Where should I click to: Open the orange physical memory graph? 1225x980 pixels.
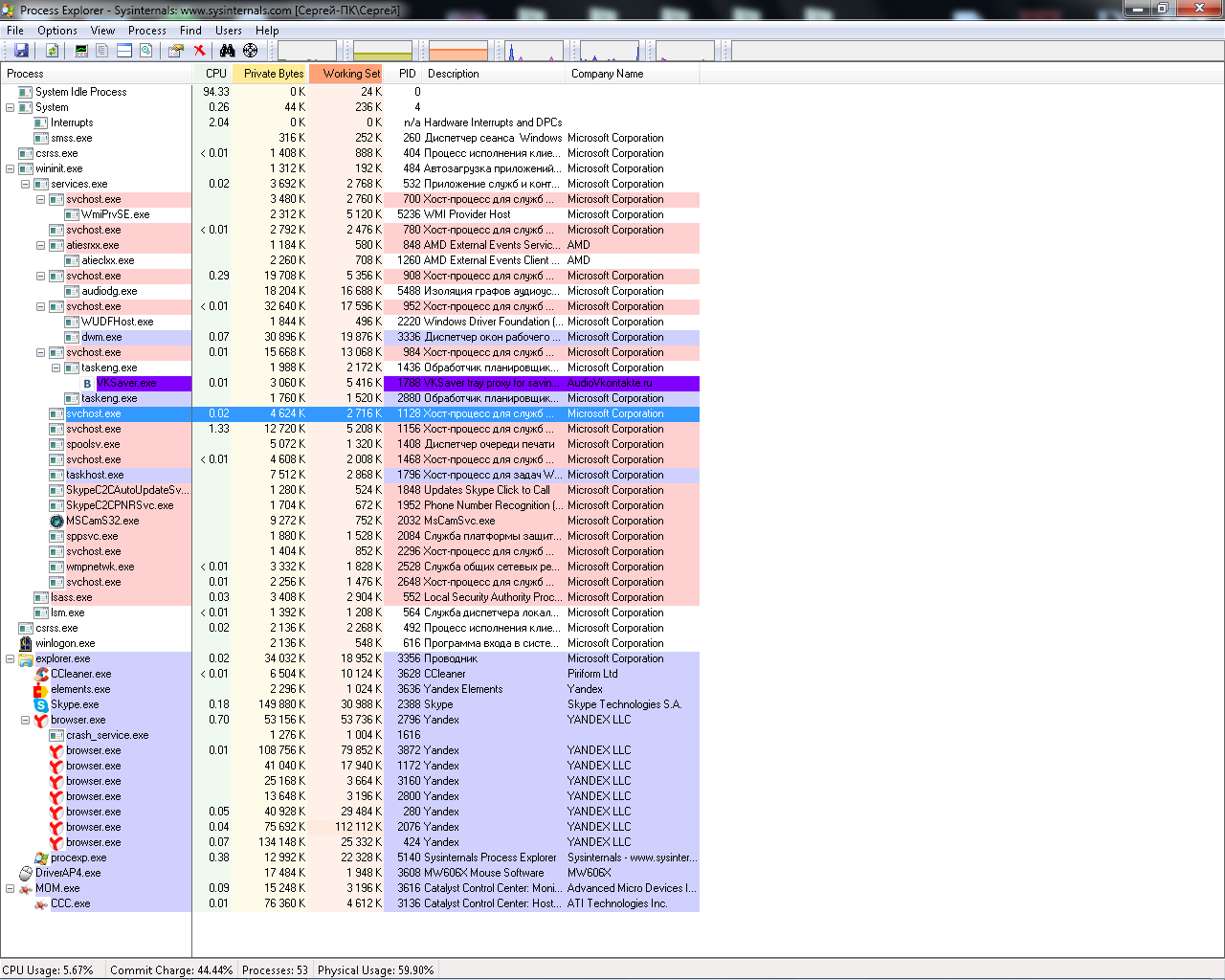click(458, 51)
